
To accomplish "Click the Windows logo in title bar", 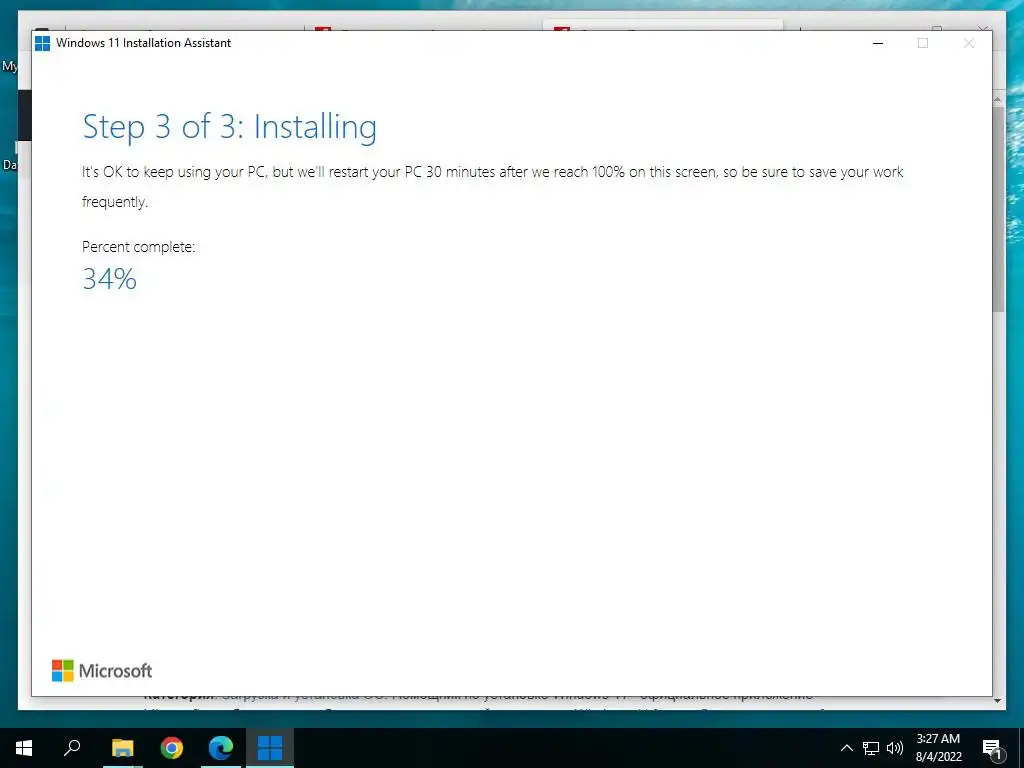I will pos(42,43).
